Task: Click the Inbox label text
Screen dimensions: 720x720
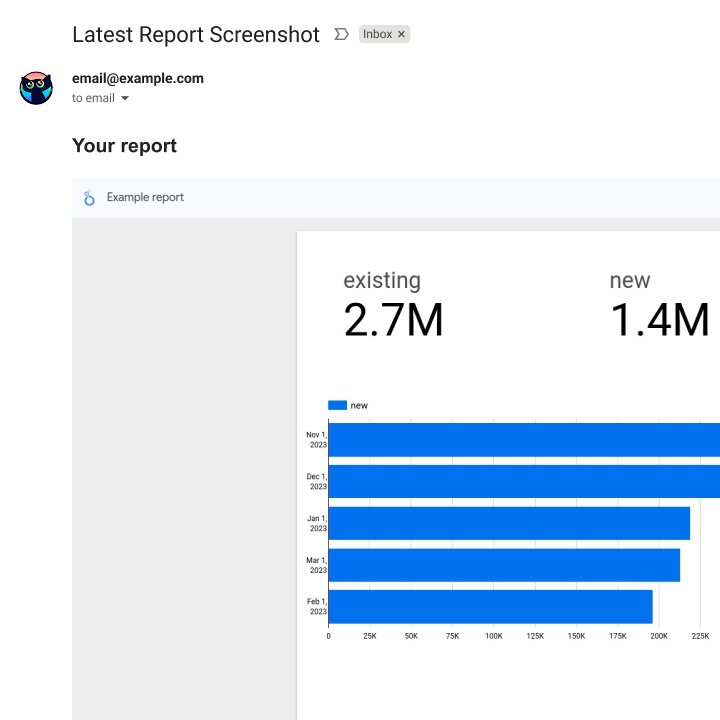Action: point(377,34)
